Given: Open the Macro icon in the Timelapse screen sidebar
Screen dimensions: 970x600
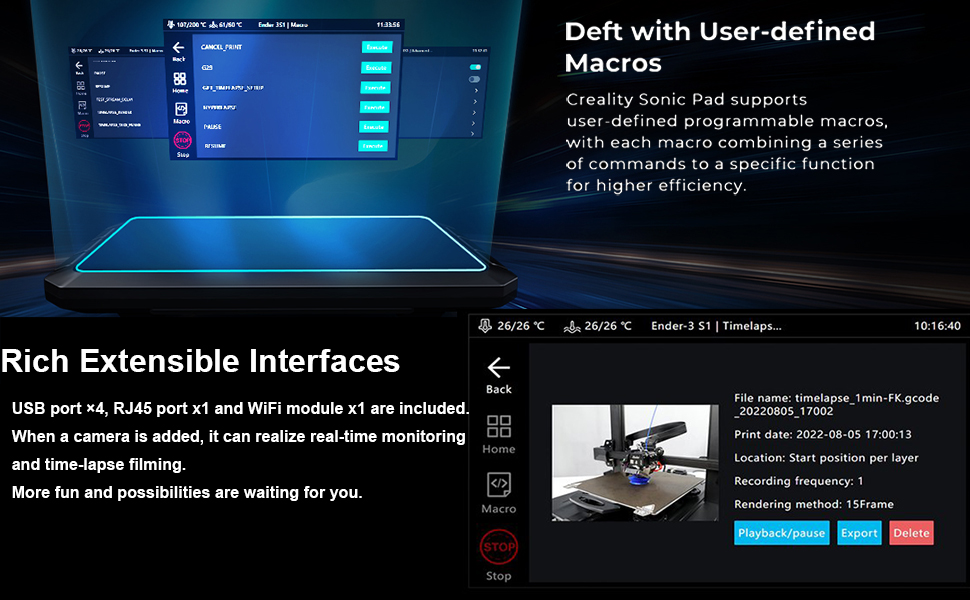Looking at the screenshot, I should pyautogui.click(x=499, y=485).
